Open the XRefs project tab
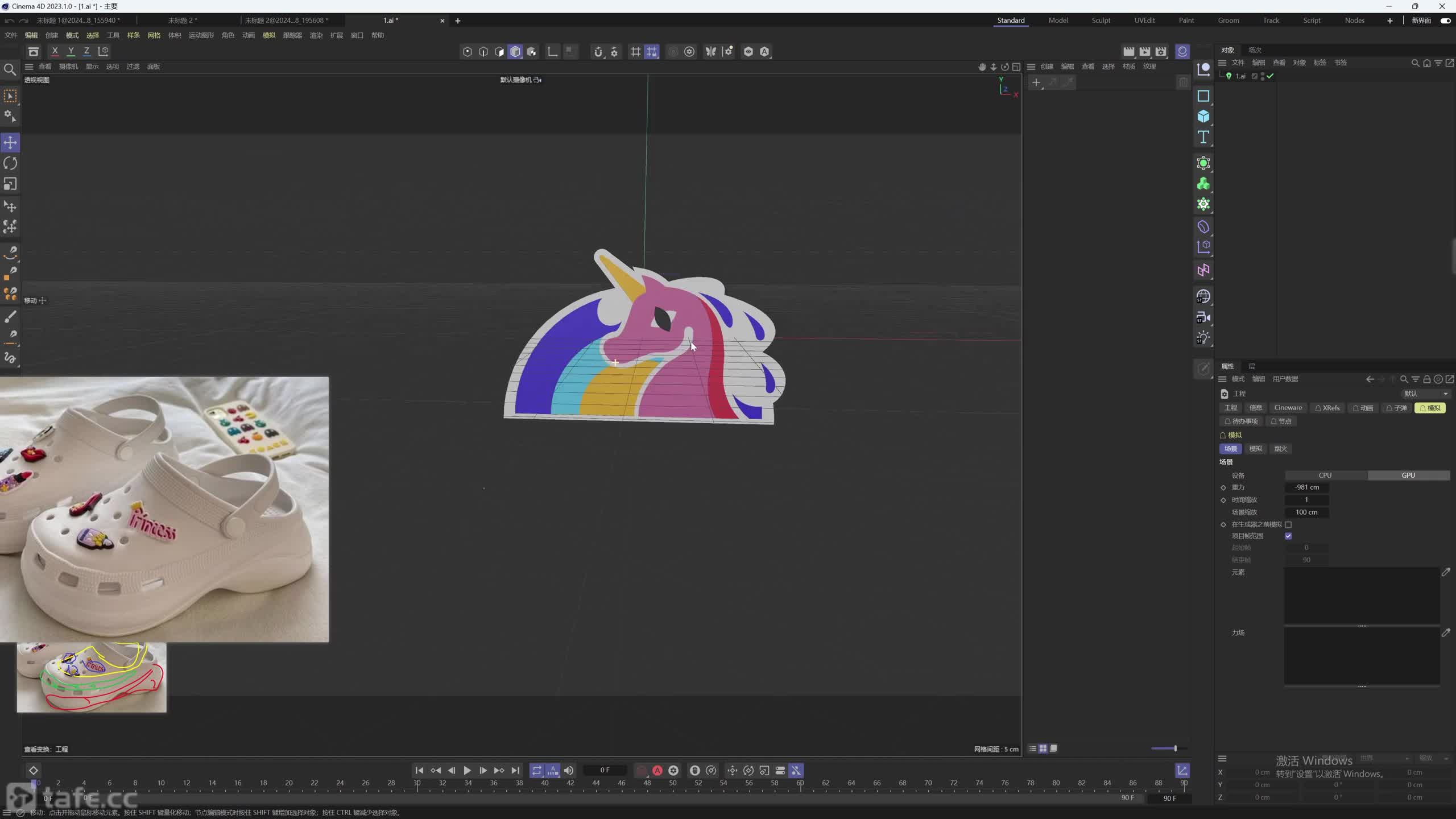This screenshot has width=1456, height=819. point(1327,408)
